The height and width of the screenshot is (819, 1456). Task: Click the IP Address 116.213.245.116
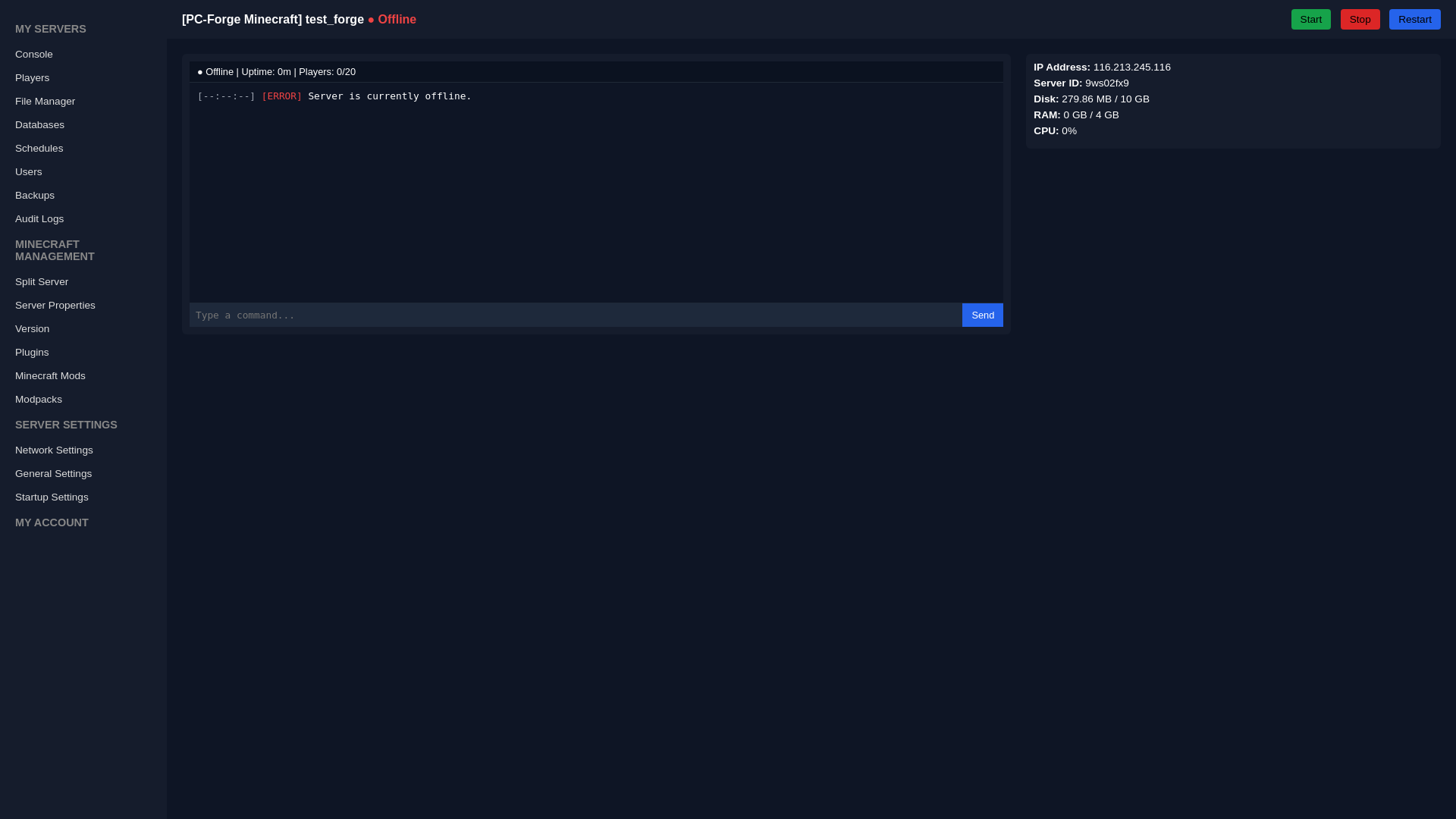pos(1102,67)
